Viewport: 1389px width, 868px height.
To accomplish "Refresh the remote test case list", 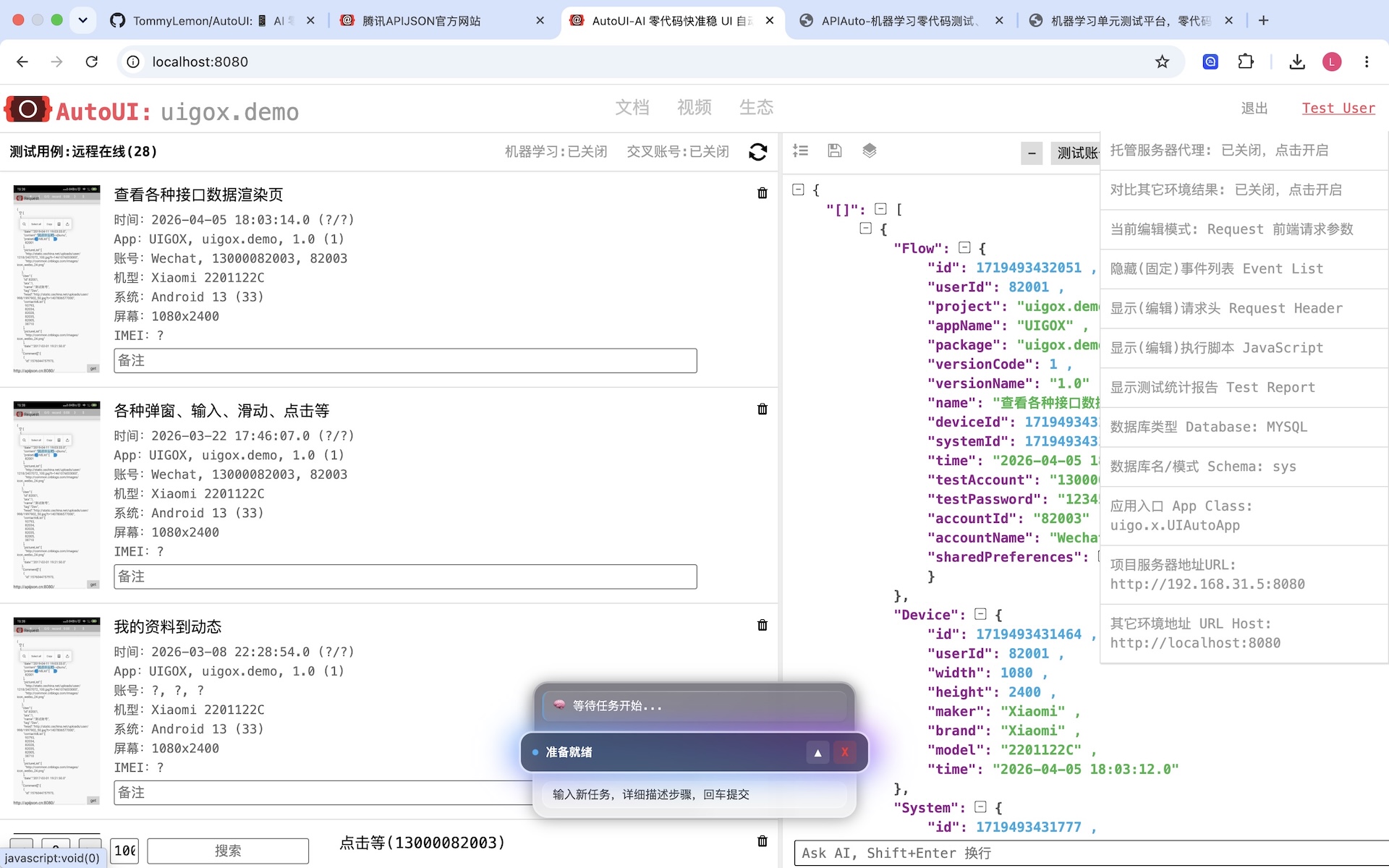I will pos(757,152).
